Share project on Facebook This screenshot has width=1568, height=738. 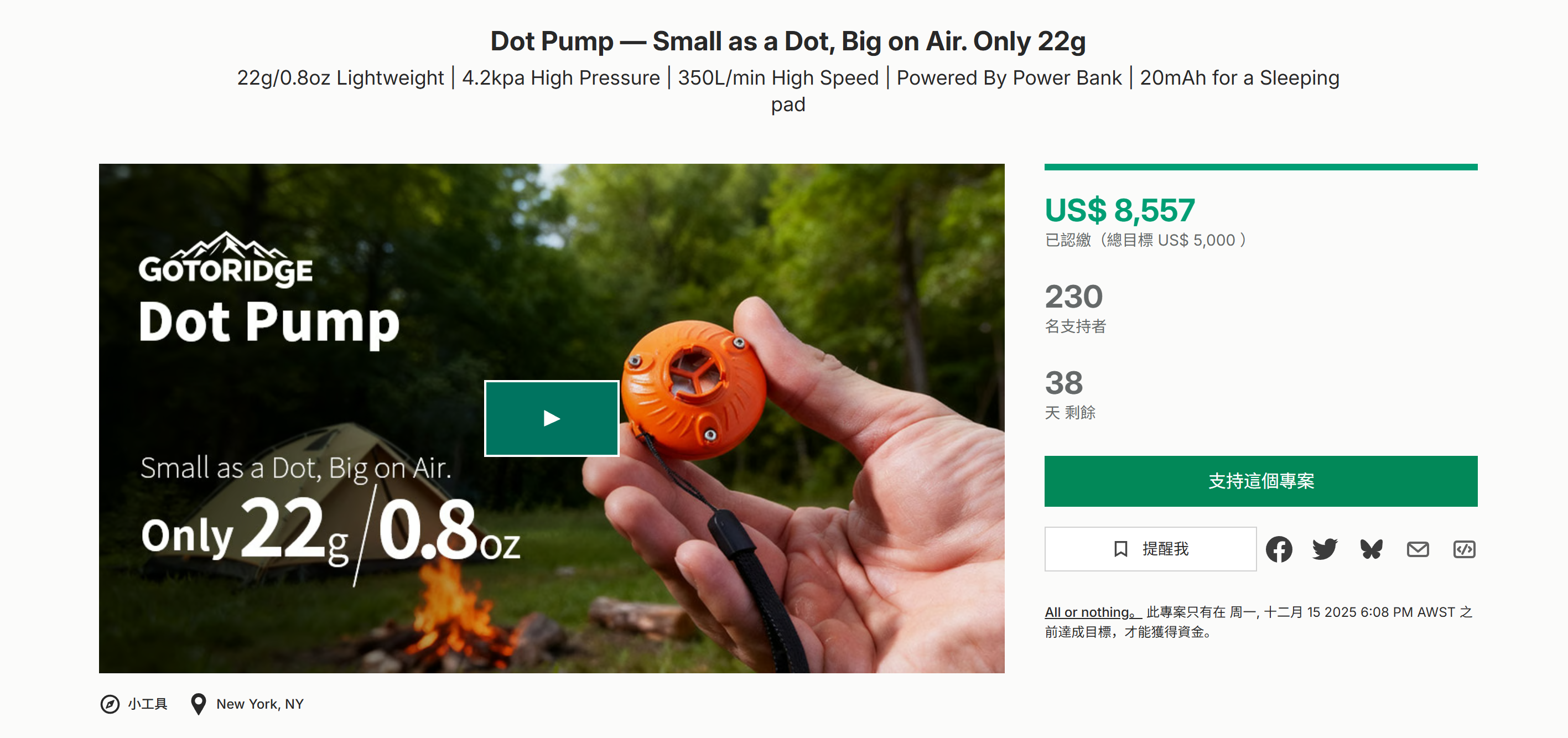1279,549
